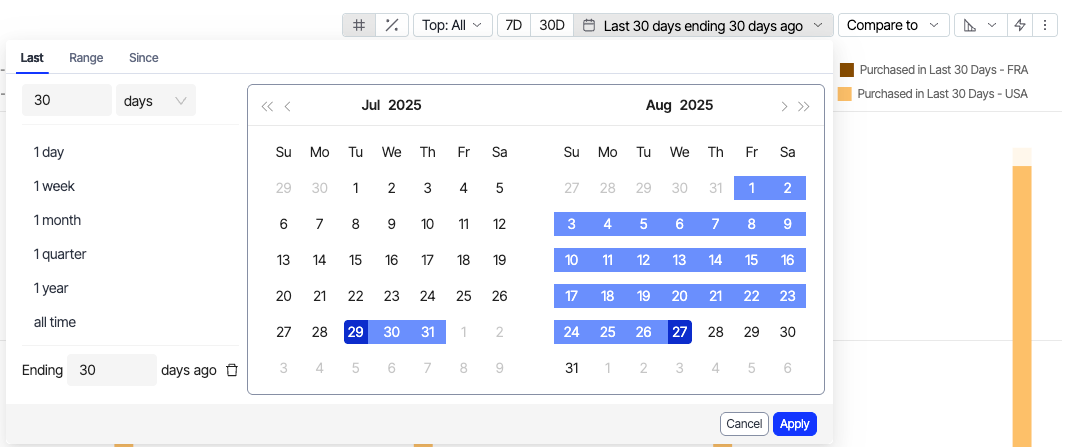Click the Cancel button

744,424
